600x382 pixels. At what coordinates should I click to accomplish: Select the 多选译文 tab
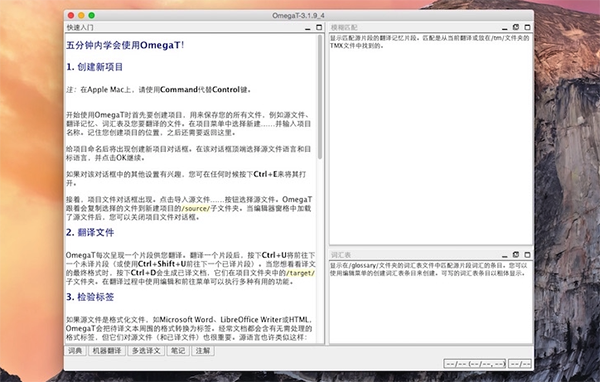[146, 351]
